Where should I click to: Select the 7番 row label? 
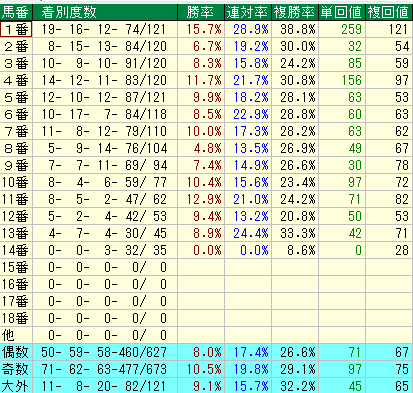[16, 131]
